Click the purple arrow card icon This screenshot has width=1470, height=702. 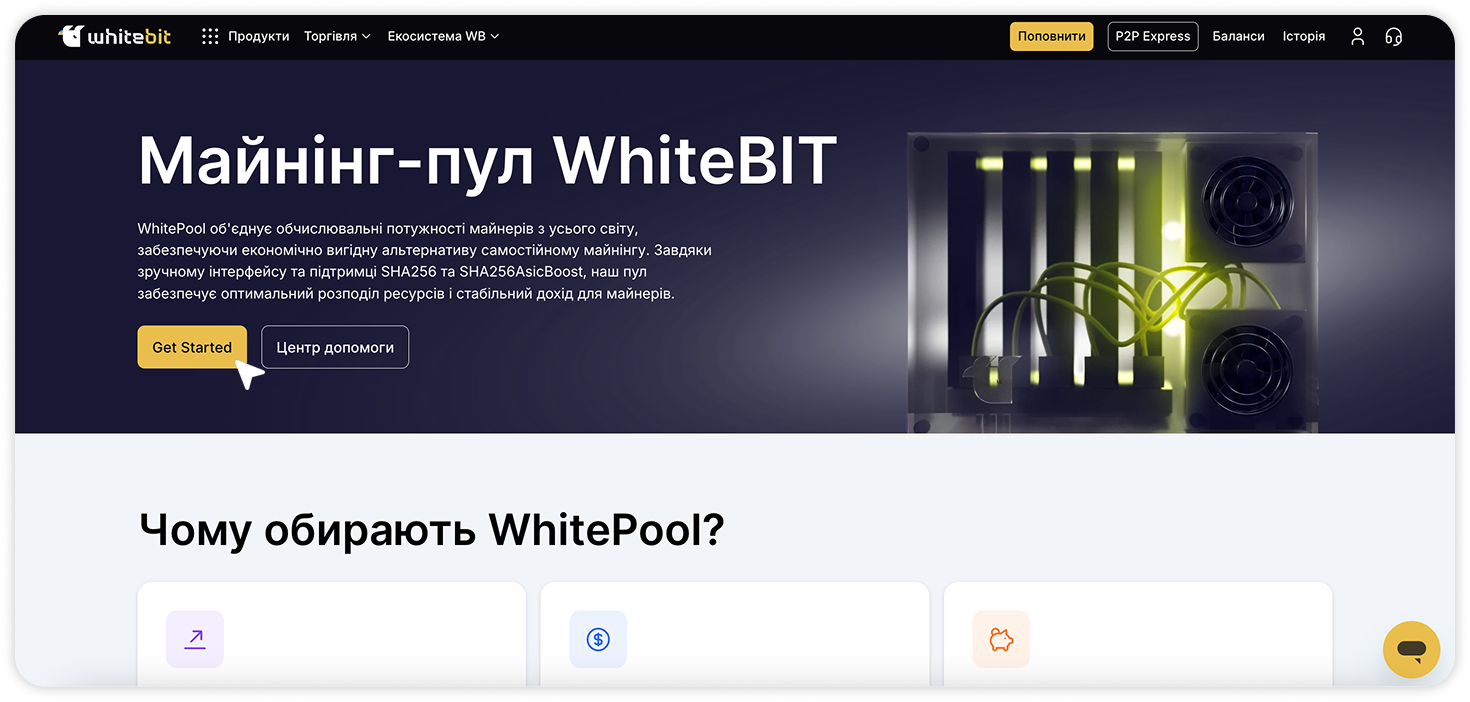(x=195, y=639)
